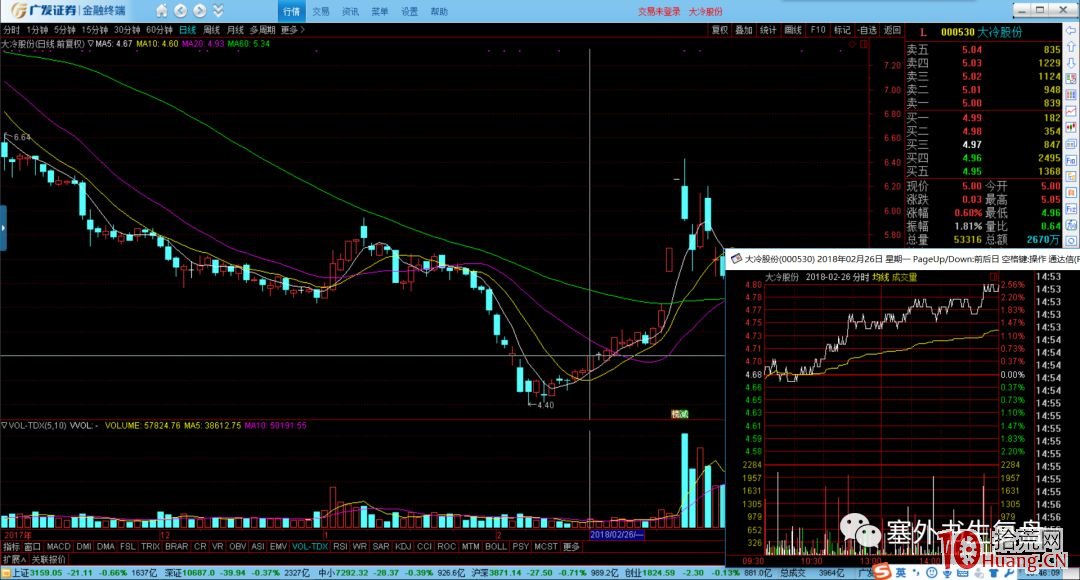The height and width of the screenshot is (580, 1080).
Task: Switch chart to 30分钟 period
Action: click(127, 30)
